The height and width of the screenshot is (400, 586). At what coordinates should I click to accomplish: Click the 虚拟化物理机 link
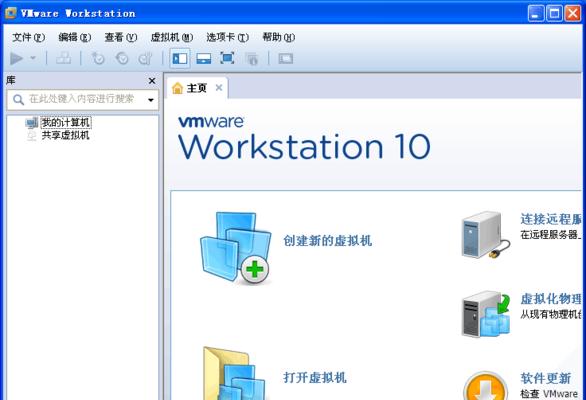(x=551, y=299)
